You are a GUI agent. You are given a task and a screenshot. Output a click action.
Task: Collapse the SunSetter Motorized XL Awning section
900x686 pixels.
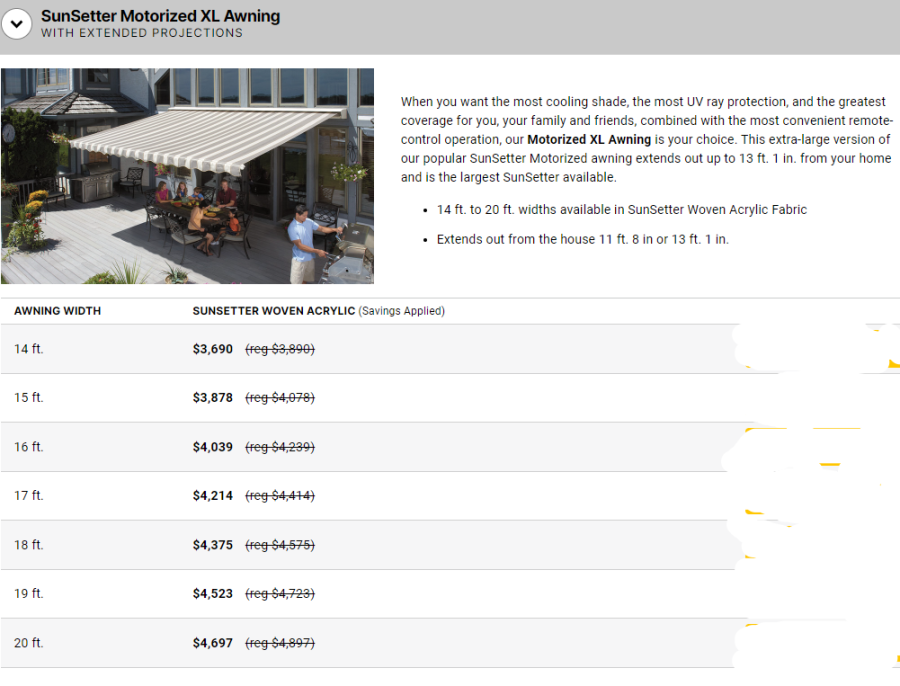pos(16,24)
